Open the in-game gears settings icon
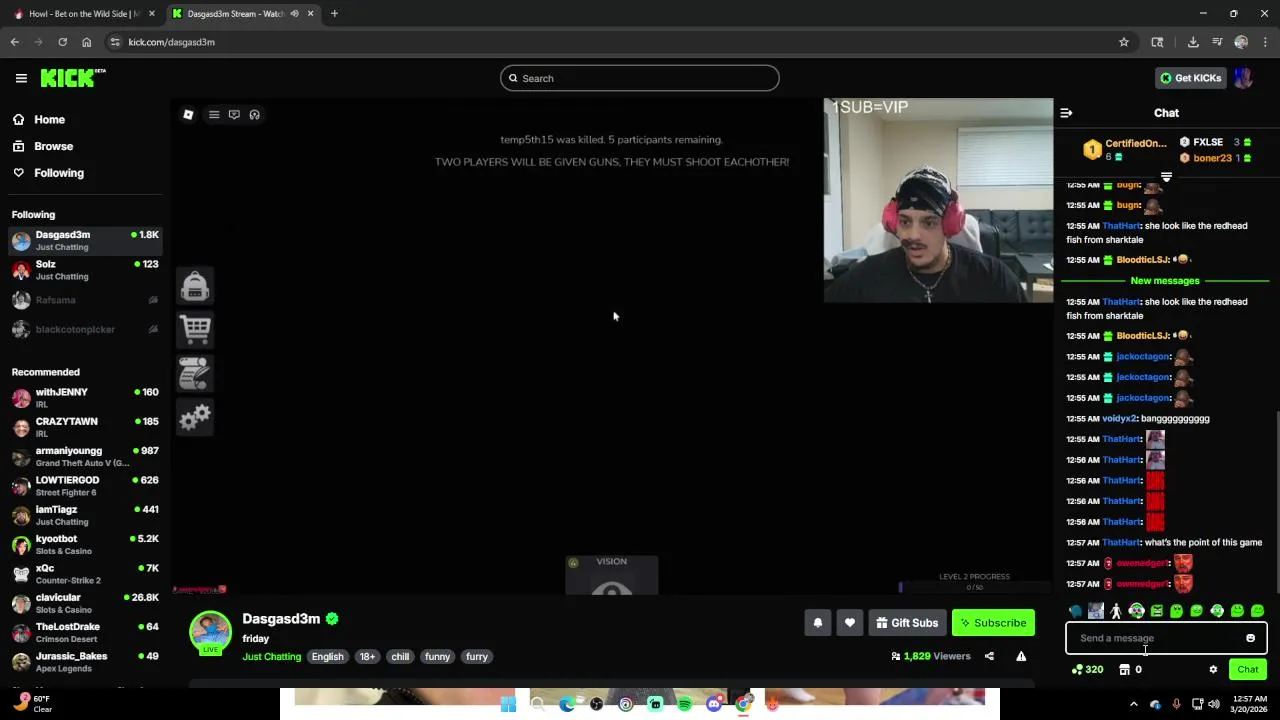The height and width of the screenshot is (720, 1280). [195, 416]
